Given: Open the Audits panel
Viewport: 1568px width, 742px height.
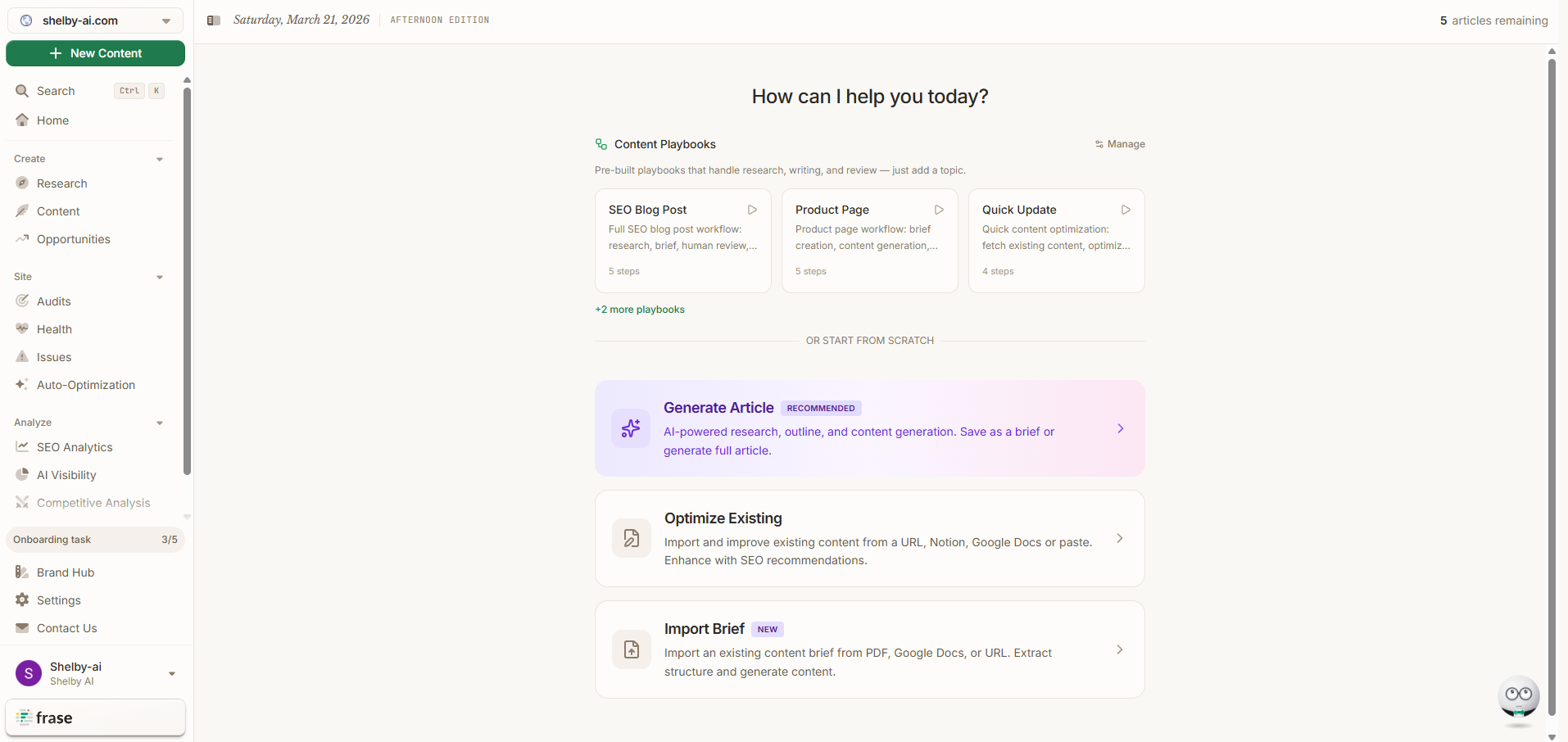Looking at the screenshot, I should [52, 301].
